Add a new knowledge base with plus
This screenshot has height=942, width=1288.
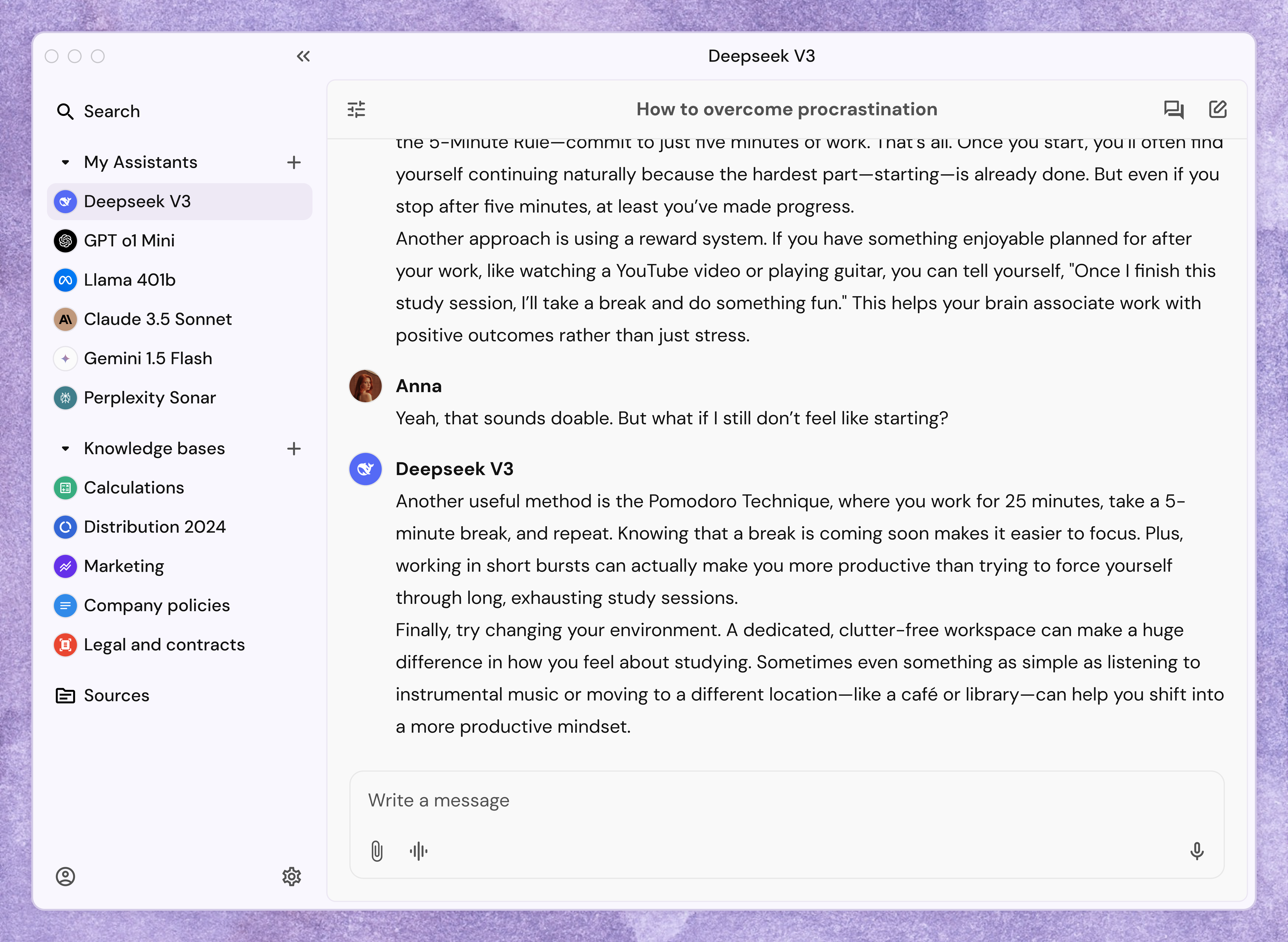click(x=294, y=449)
